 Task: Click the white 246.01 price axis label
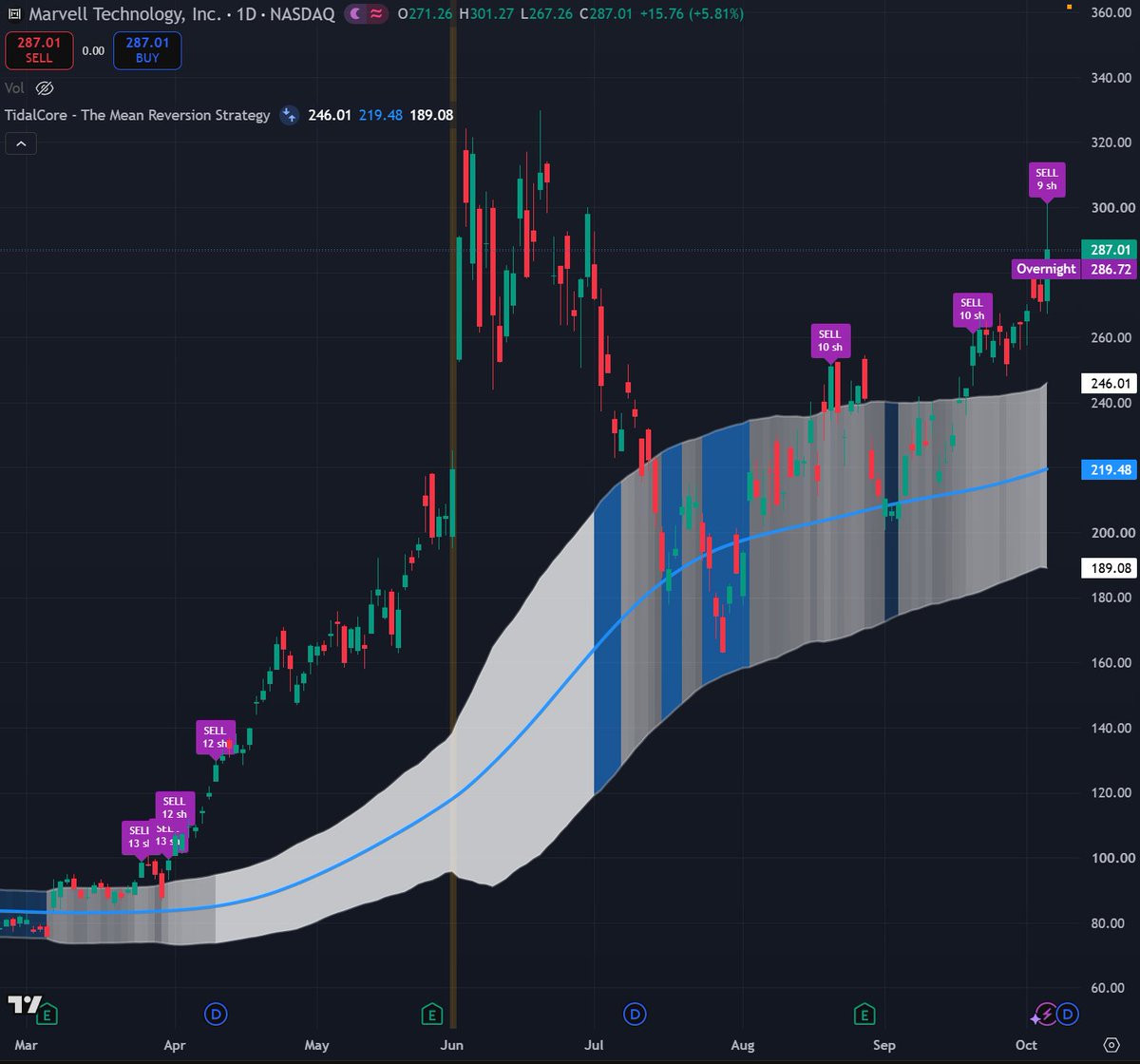click(1111, 384)
